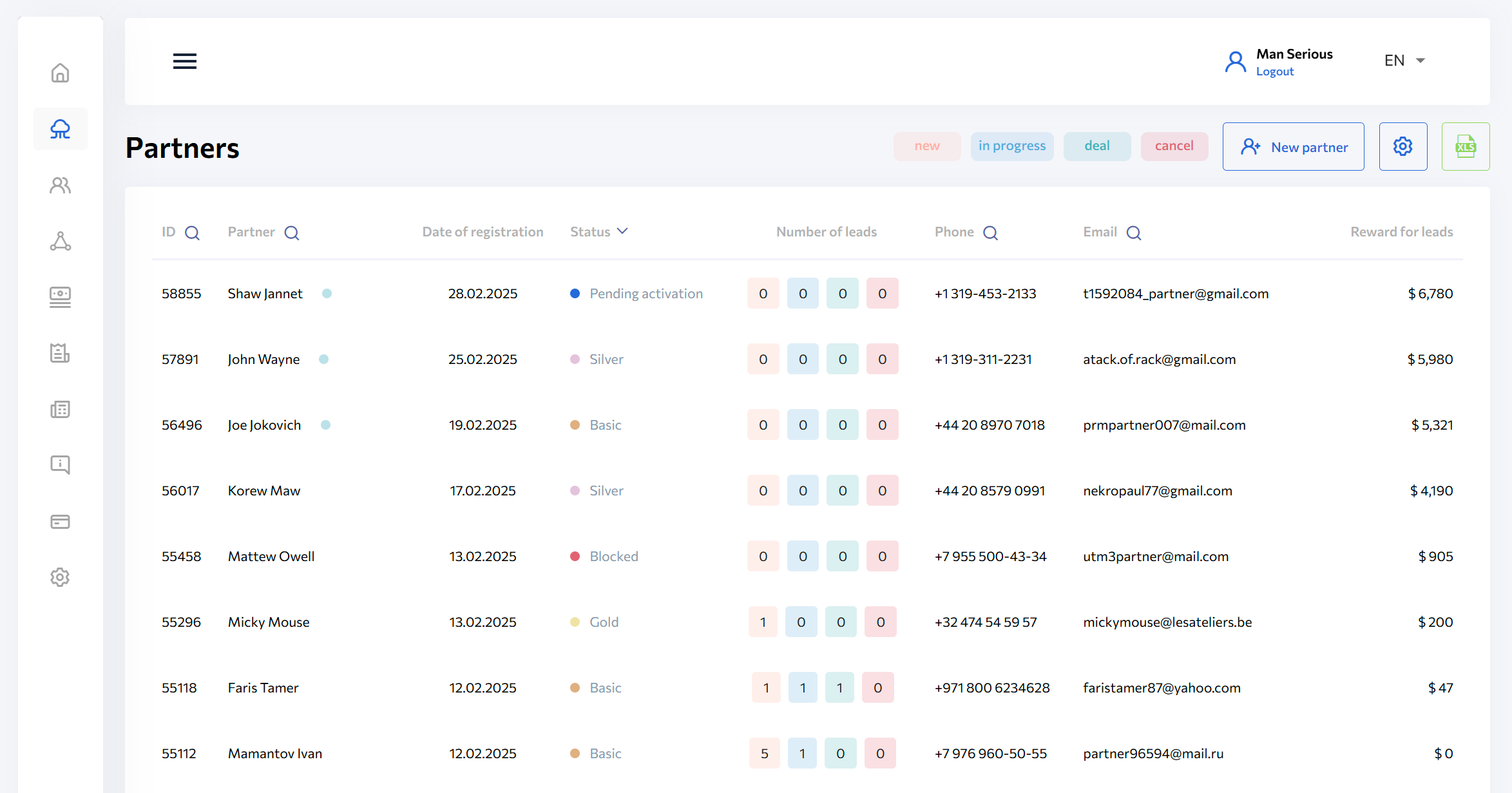This screenshot has height=793, width=1512.
Task: Open the hamburger menu
Action: (184, 61)
